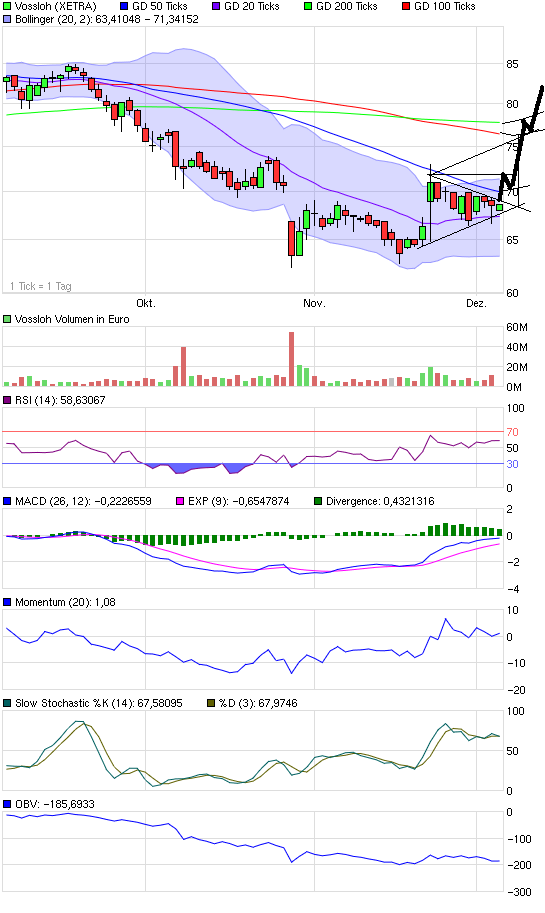Click the OBV legend swatch
The image size is (545, 913).
point(7,804)
